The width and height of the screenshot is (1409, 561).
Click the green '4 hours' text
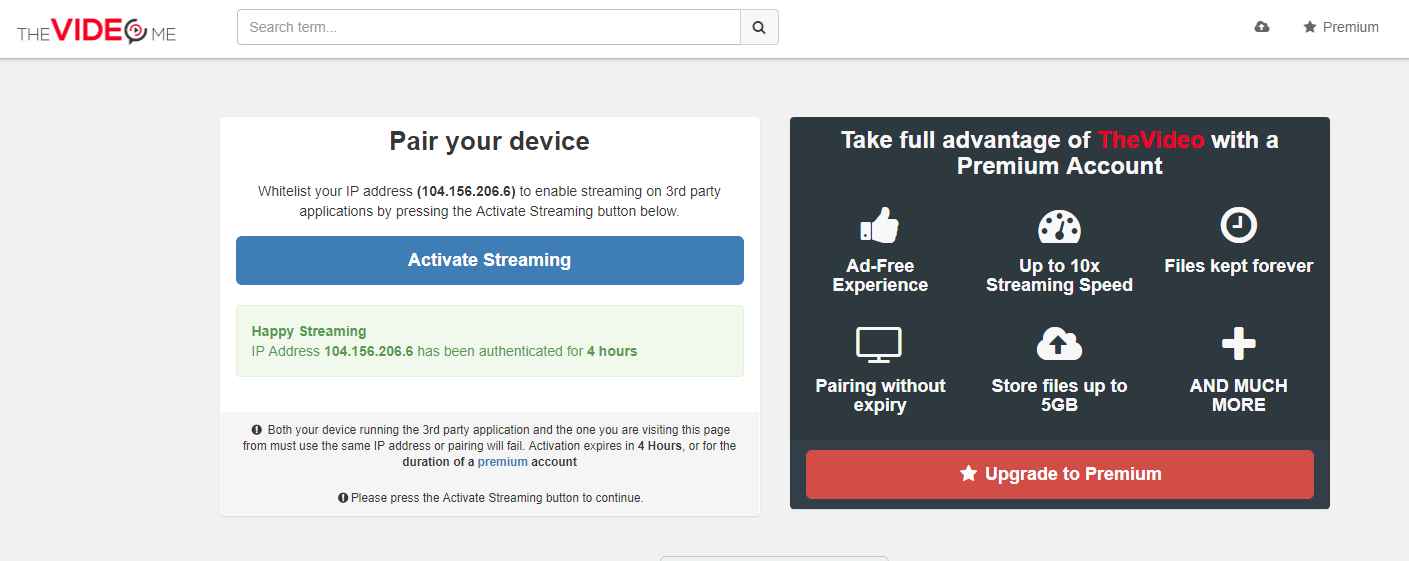pyautogui.click(x=612, y=351)
